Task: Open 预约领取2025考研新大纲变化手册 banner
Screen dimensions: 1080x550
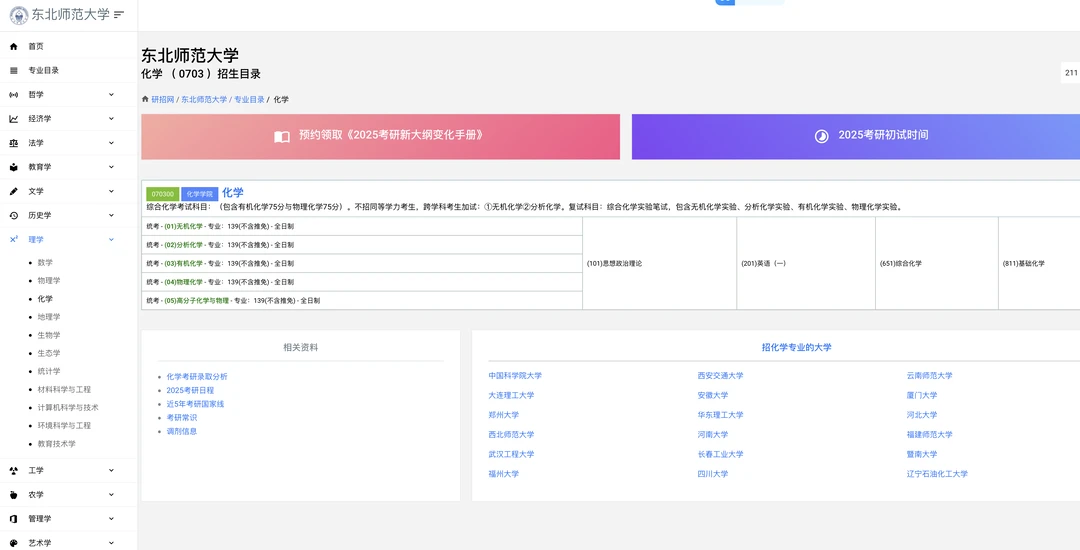Action: [x=380, y=136]
